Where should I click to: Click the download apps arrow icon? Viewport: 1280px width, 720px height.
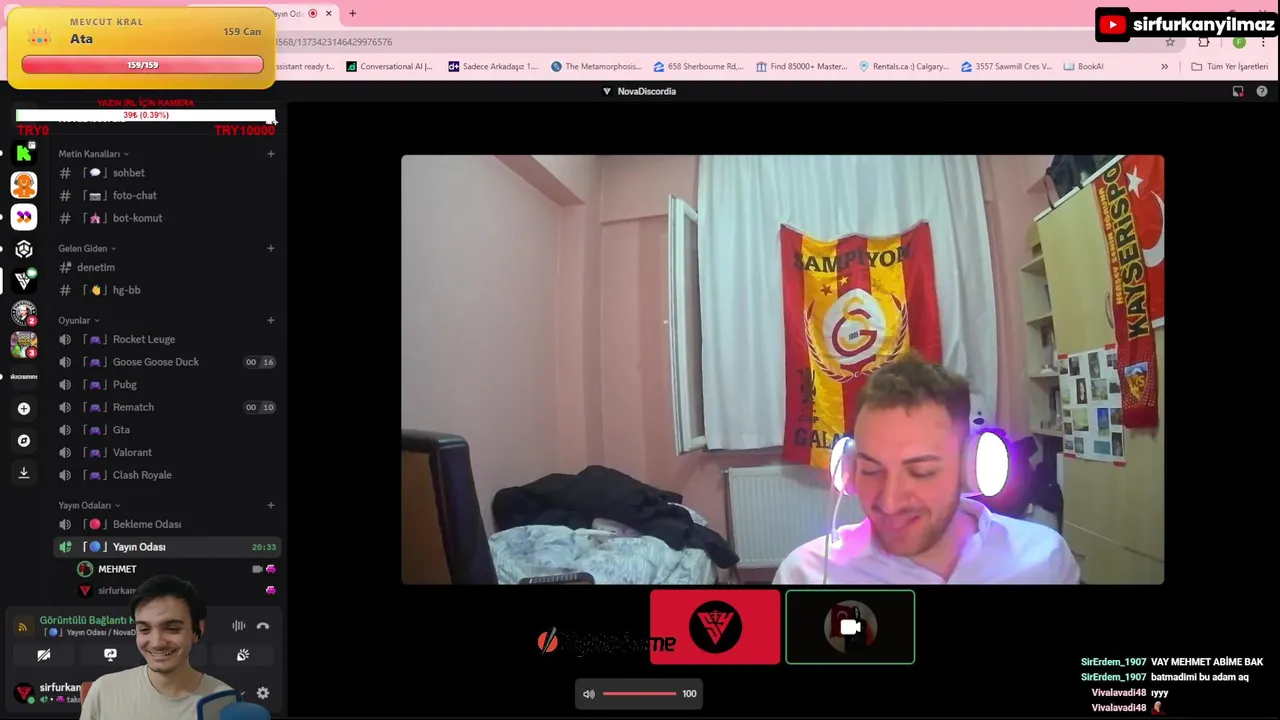24,472
